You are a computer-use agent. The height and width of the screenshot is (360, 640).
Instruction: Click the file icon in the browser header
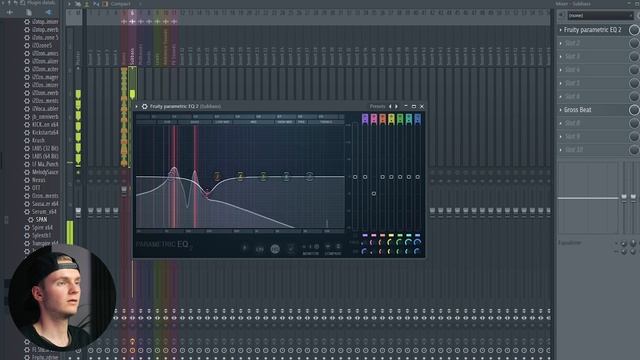coord(29,12)
